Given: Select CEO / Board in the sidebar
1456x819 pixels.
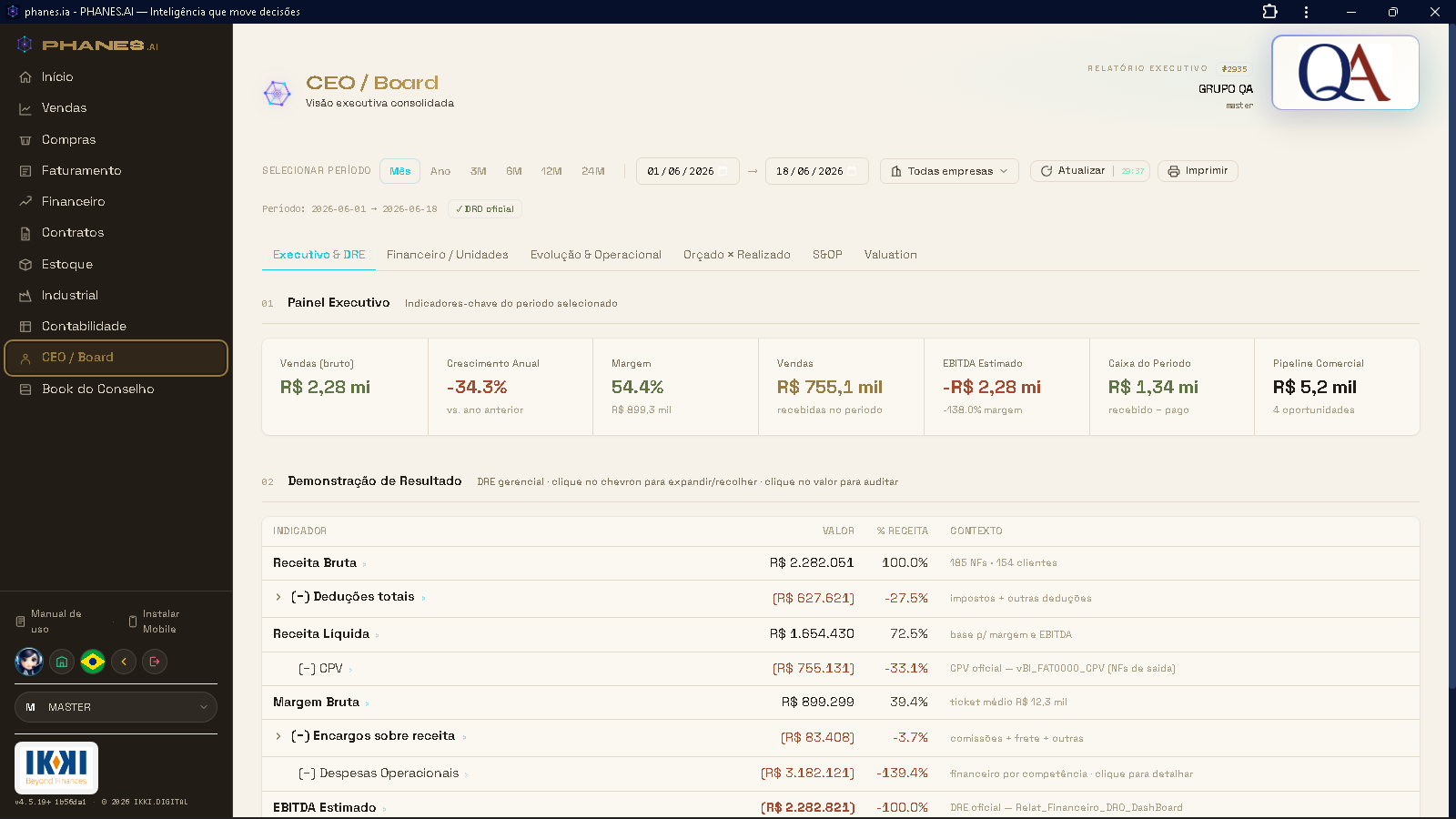Looking at the screenshot, I should click(x=116, y=358).
